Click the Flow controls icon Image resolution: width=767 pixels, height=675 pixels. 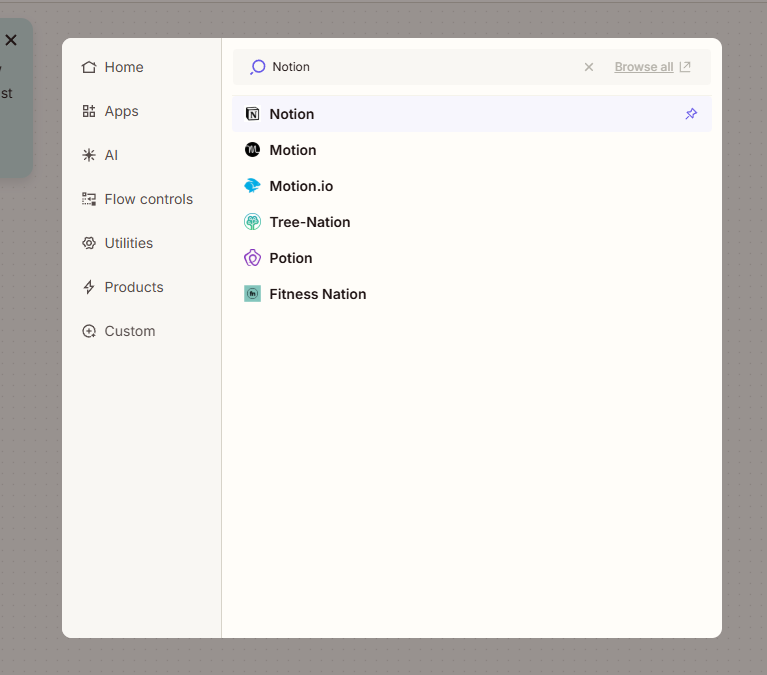[89, 199]
